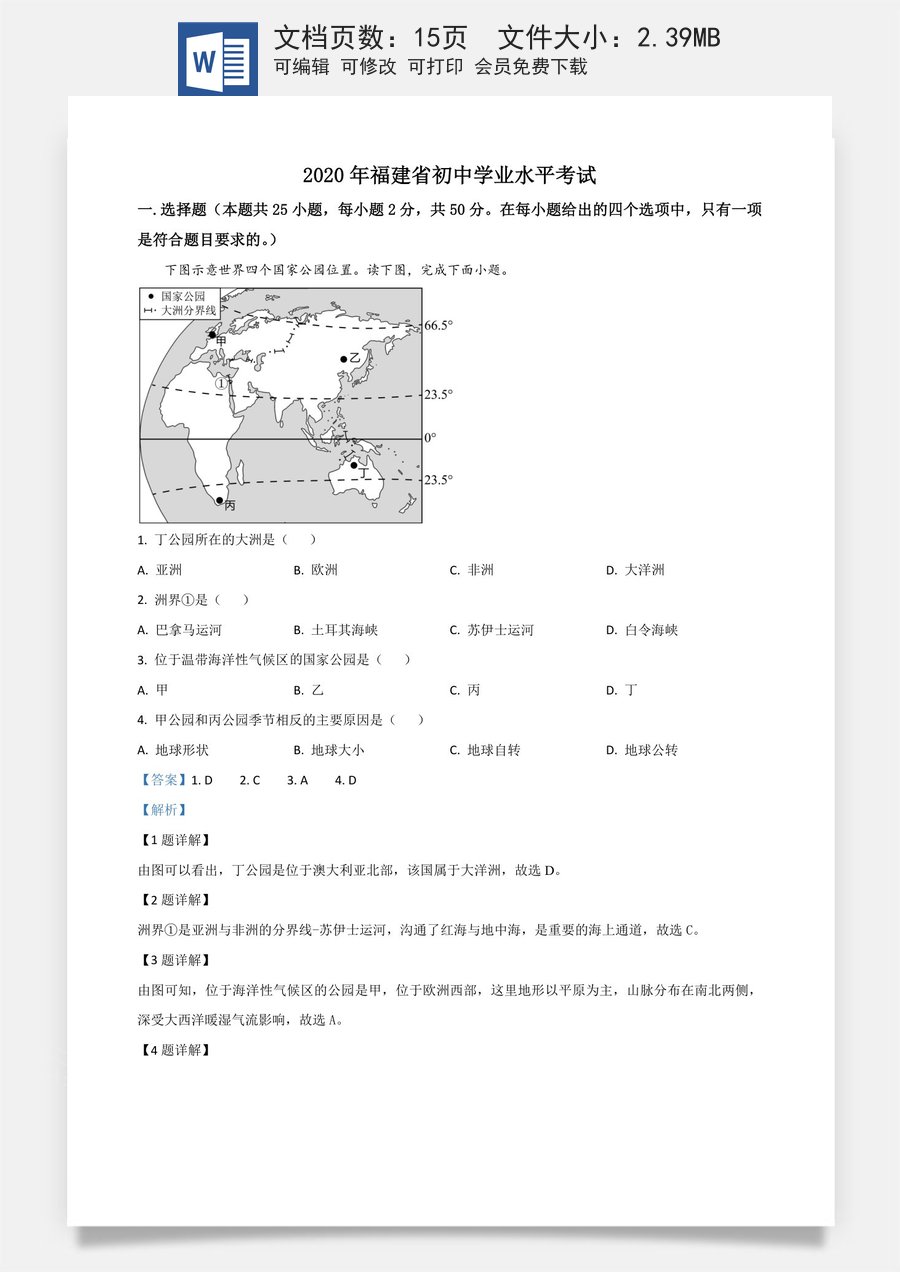900x1272 pixels.
Task: Click question 3 text '位于温带海洋性气候区的国家公园是'
Action: coord(262,660)
